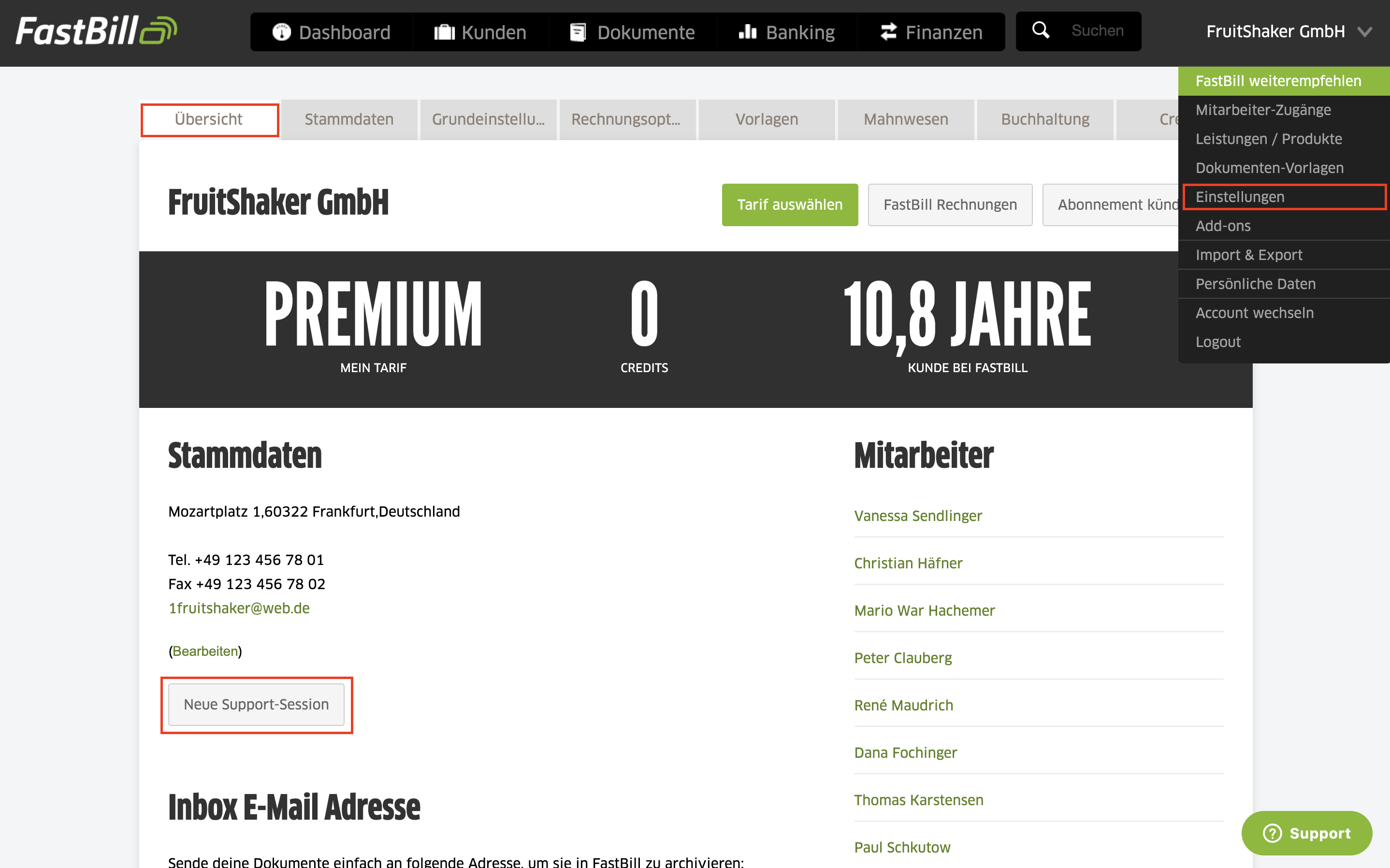
Task: Open the Dokumente menu
Action: 633,32
